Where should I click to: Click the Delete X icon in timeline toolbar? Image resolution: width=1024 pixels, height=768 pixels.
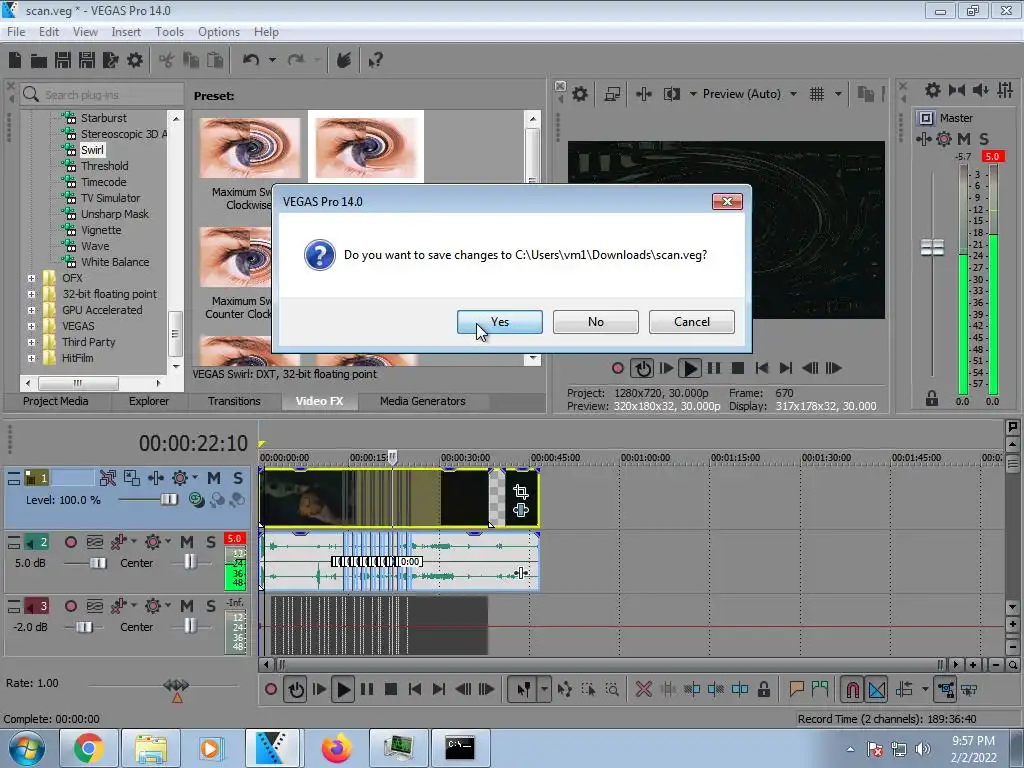pos(643,689)
